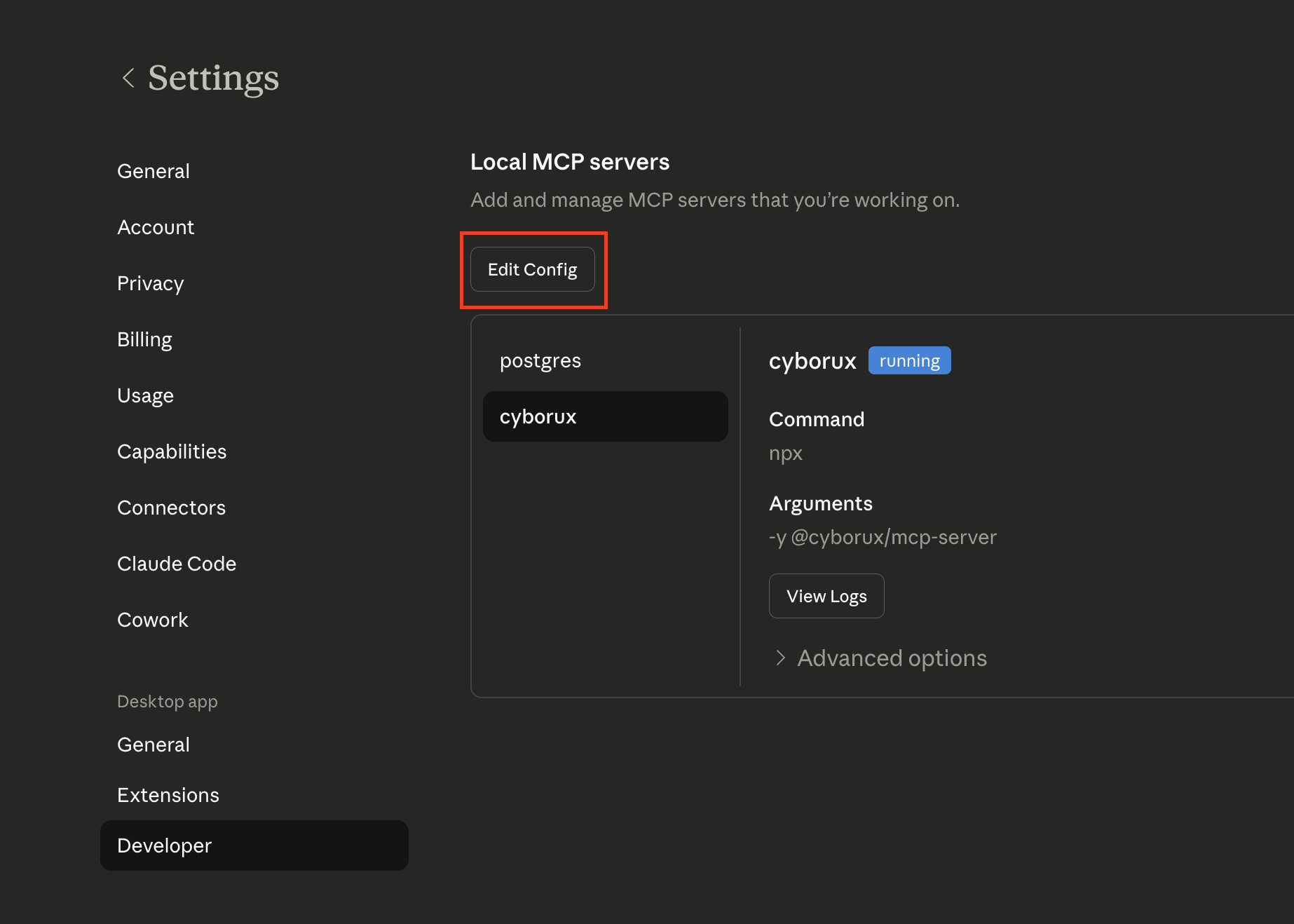Open the Account settings page
Viewport: 1294px width, 924px height.
[156, 226]
